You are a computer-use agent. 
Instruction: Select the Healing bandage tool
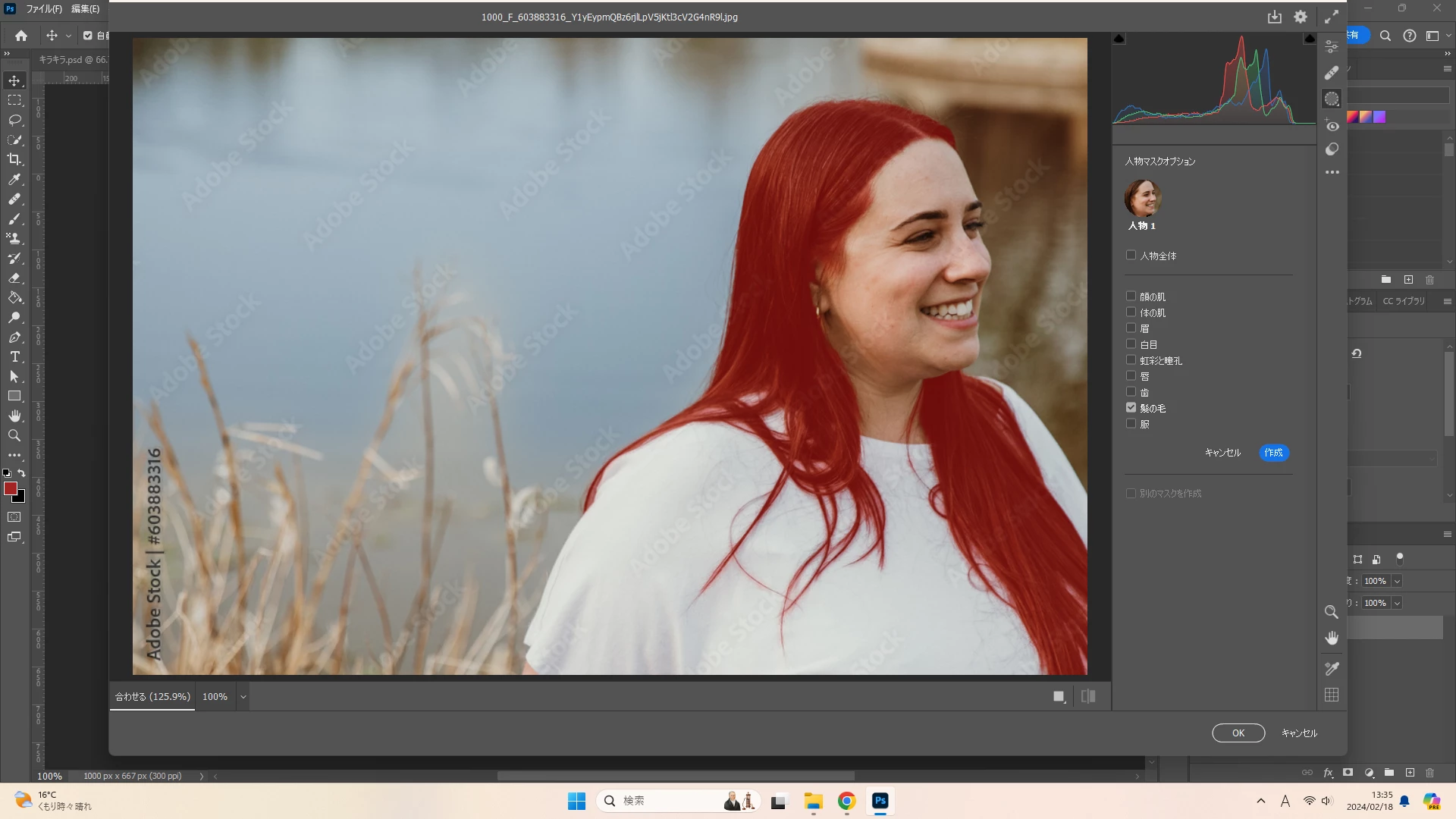point(1332,73)
